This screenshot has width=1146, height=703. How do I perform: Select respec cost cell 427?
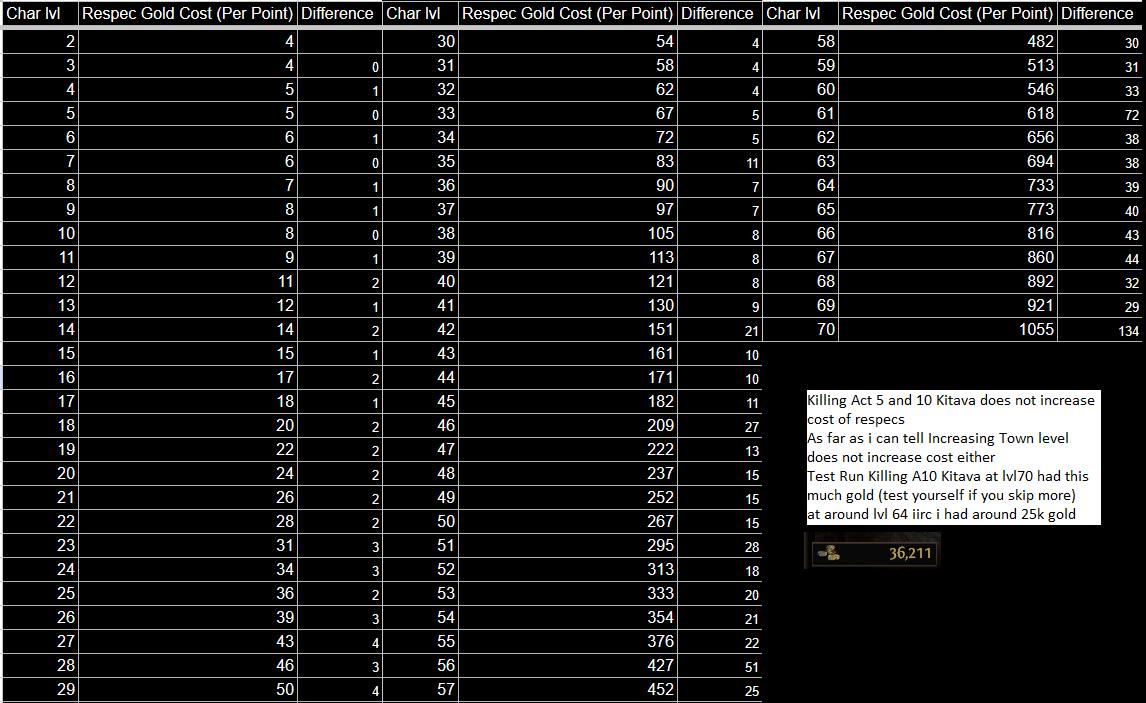click(x=568, y=665)
